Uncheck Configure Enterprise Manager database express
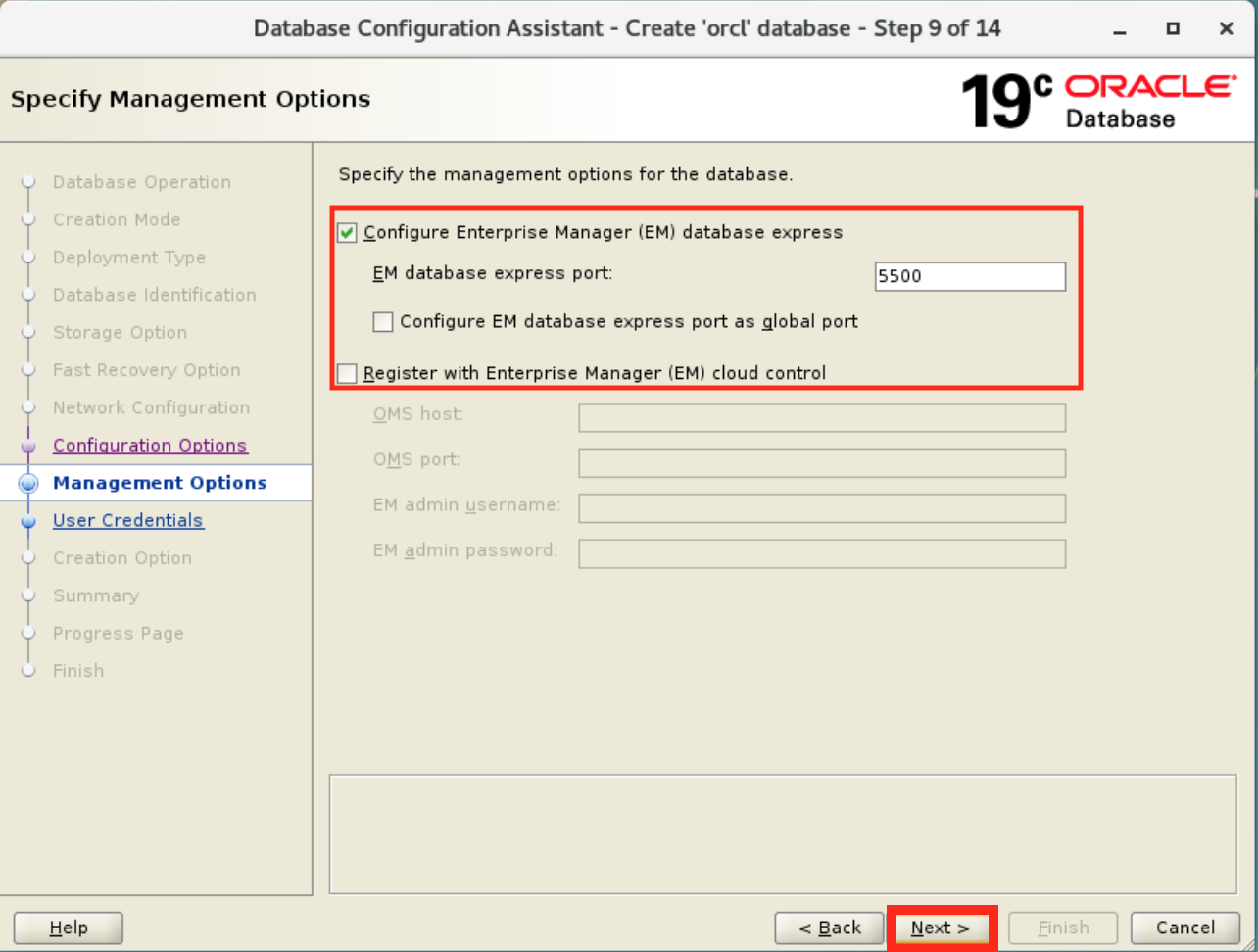The height and width of the screenshot is (952, 1258). (347, 233)
